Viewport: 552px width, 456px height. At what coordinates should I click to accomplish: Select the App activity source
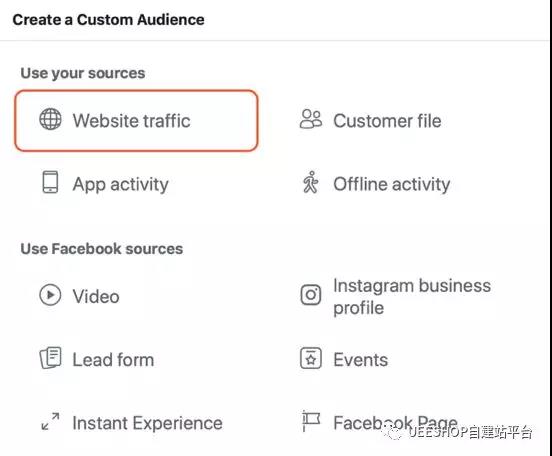pos(121,185)
